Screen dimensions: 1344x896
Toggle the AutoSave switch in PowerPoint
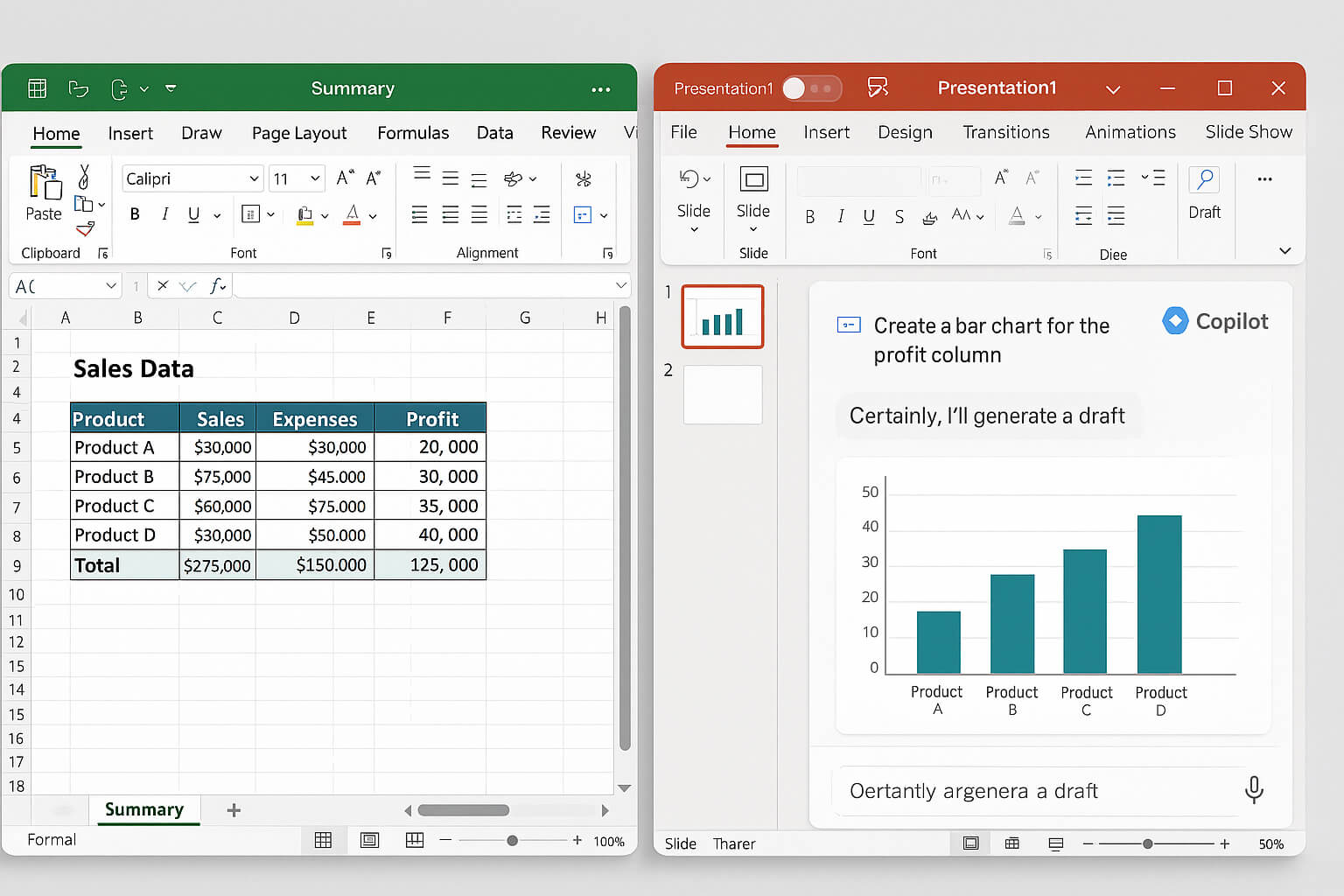(812, 88)
